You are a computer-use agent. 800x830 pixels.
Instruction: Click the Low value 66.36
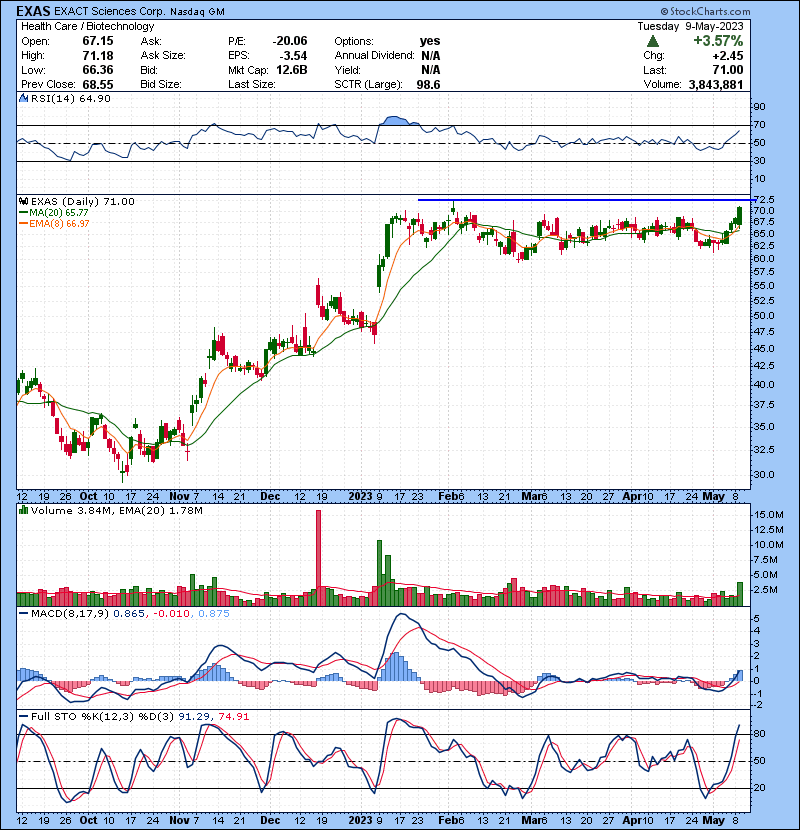tap(98, 70)
